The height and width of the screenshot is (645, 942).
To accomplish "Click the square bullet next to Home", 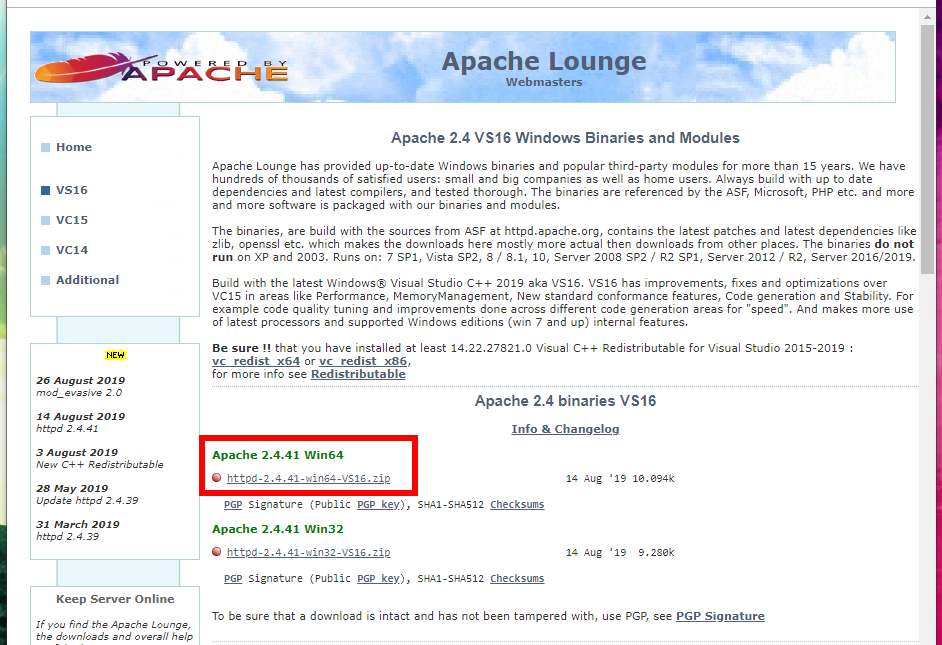I will point(45,148).
